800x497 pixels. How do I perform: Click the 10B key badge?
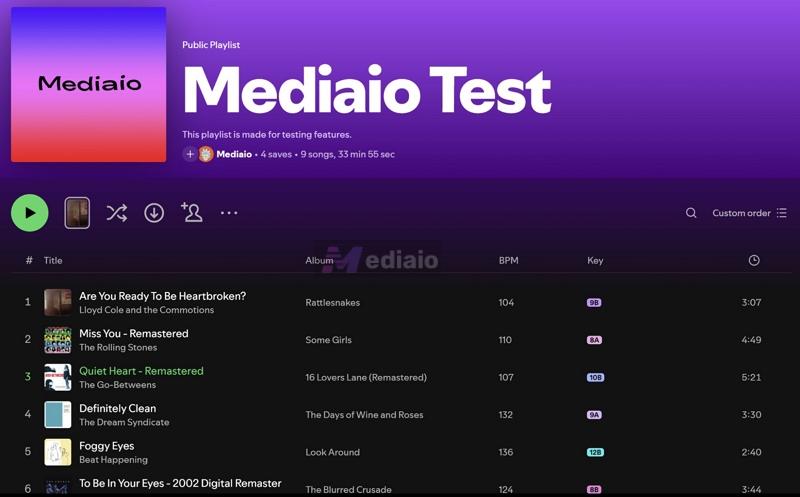point(595,378)
